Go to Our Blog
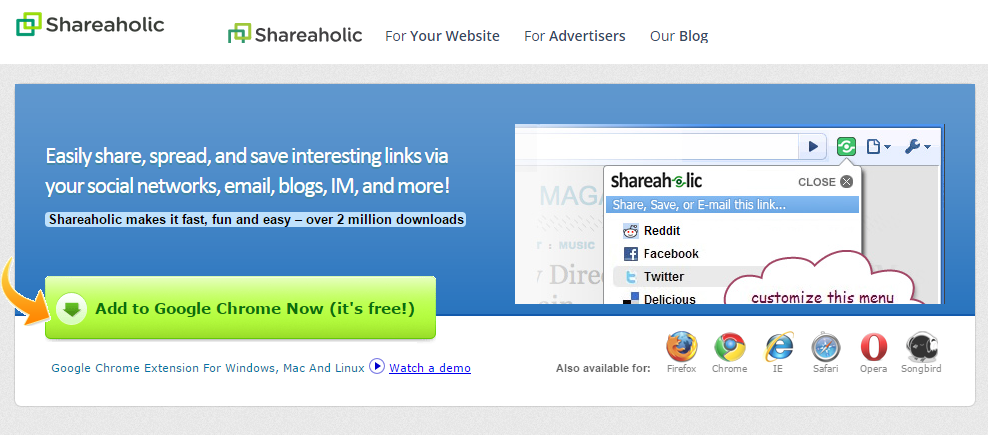 coord(679,36)
